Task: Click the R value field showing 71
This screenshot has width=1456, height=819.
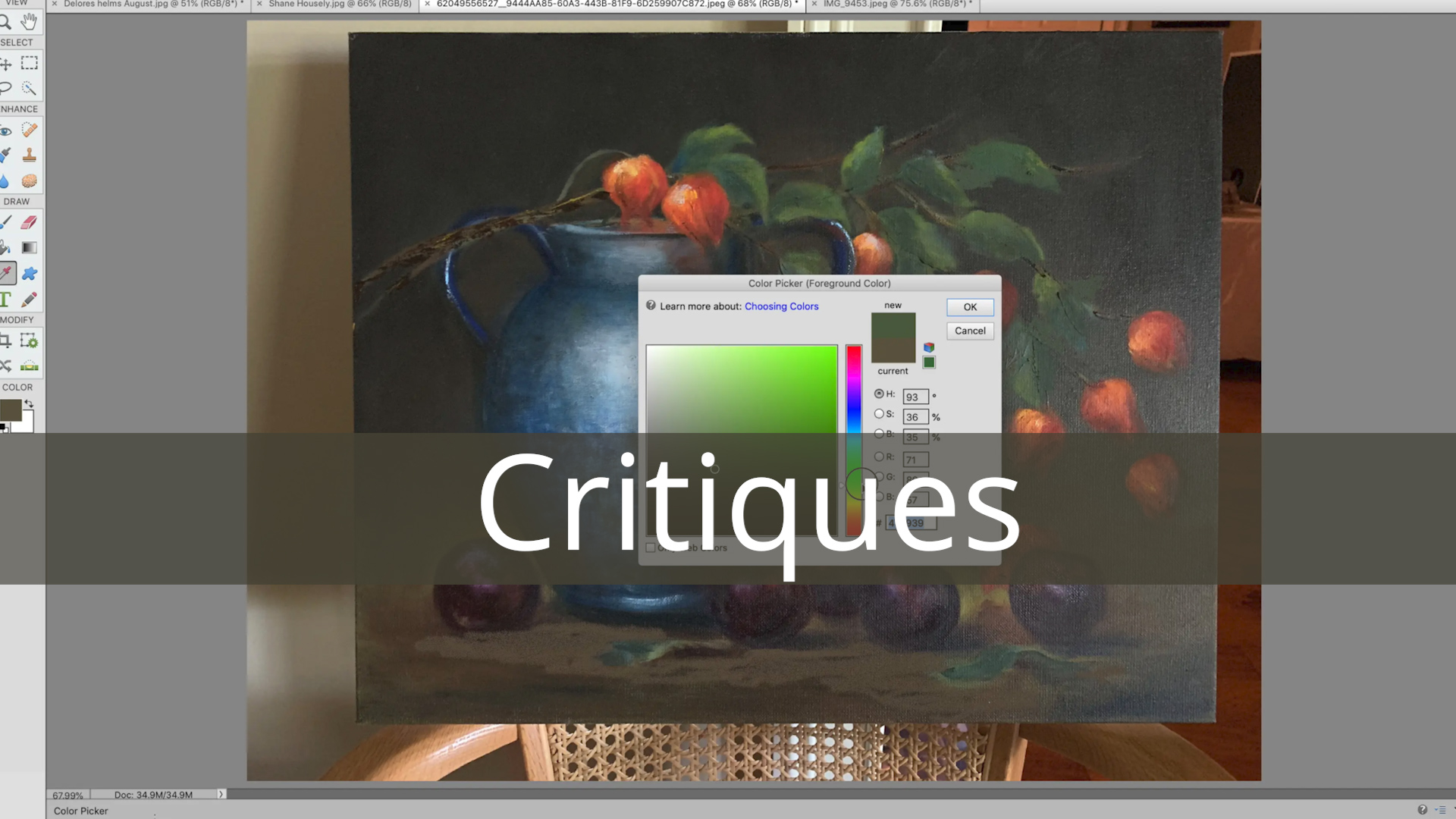Action: click(x=915, y=460)
